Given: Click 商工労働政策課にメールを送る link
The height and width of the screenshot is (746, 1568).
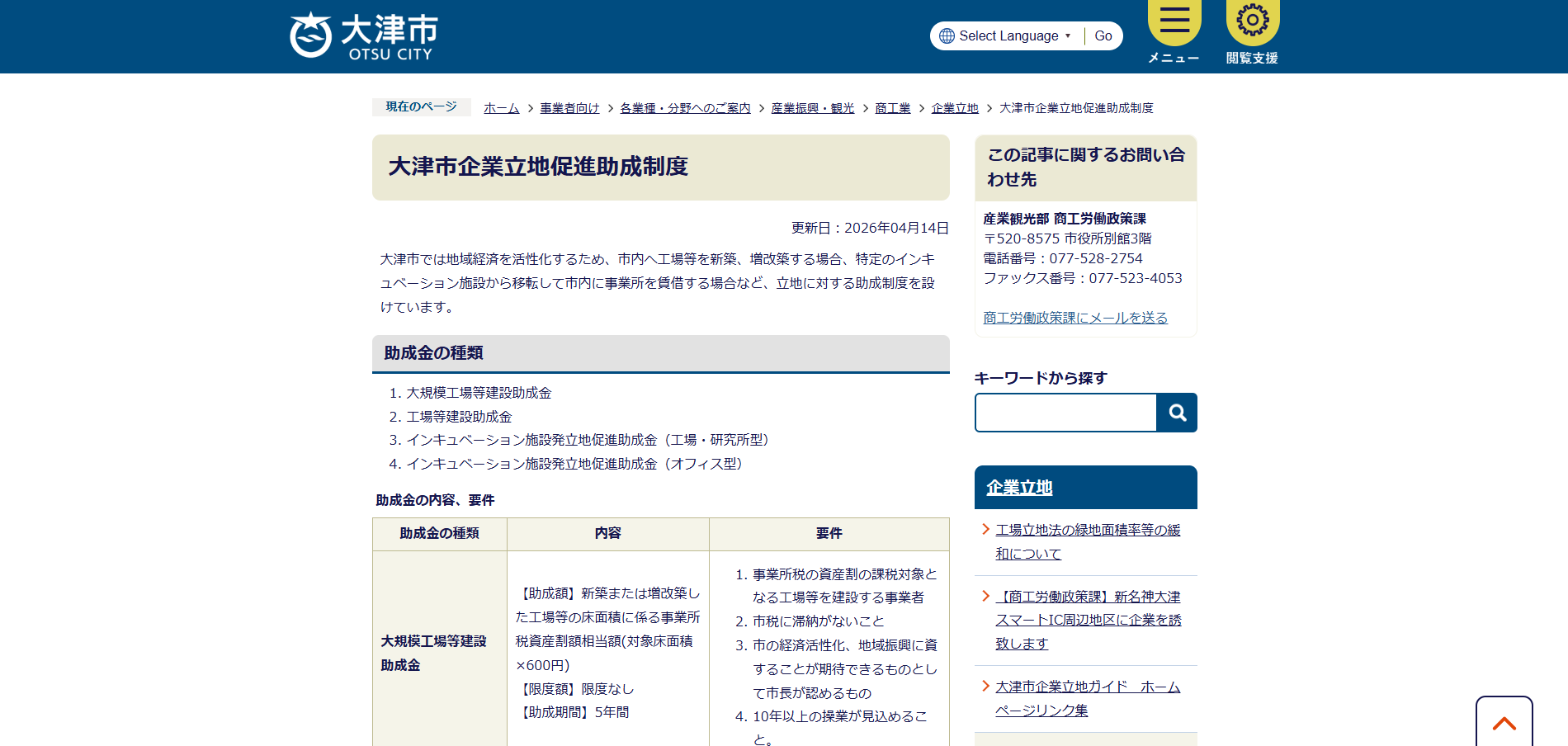Looking at the screenshot, I should 1075,318.
